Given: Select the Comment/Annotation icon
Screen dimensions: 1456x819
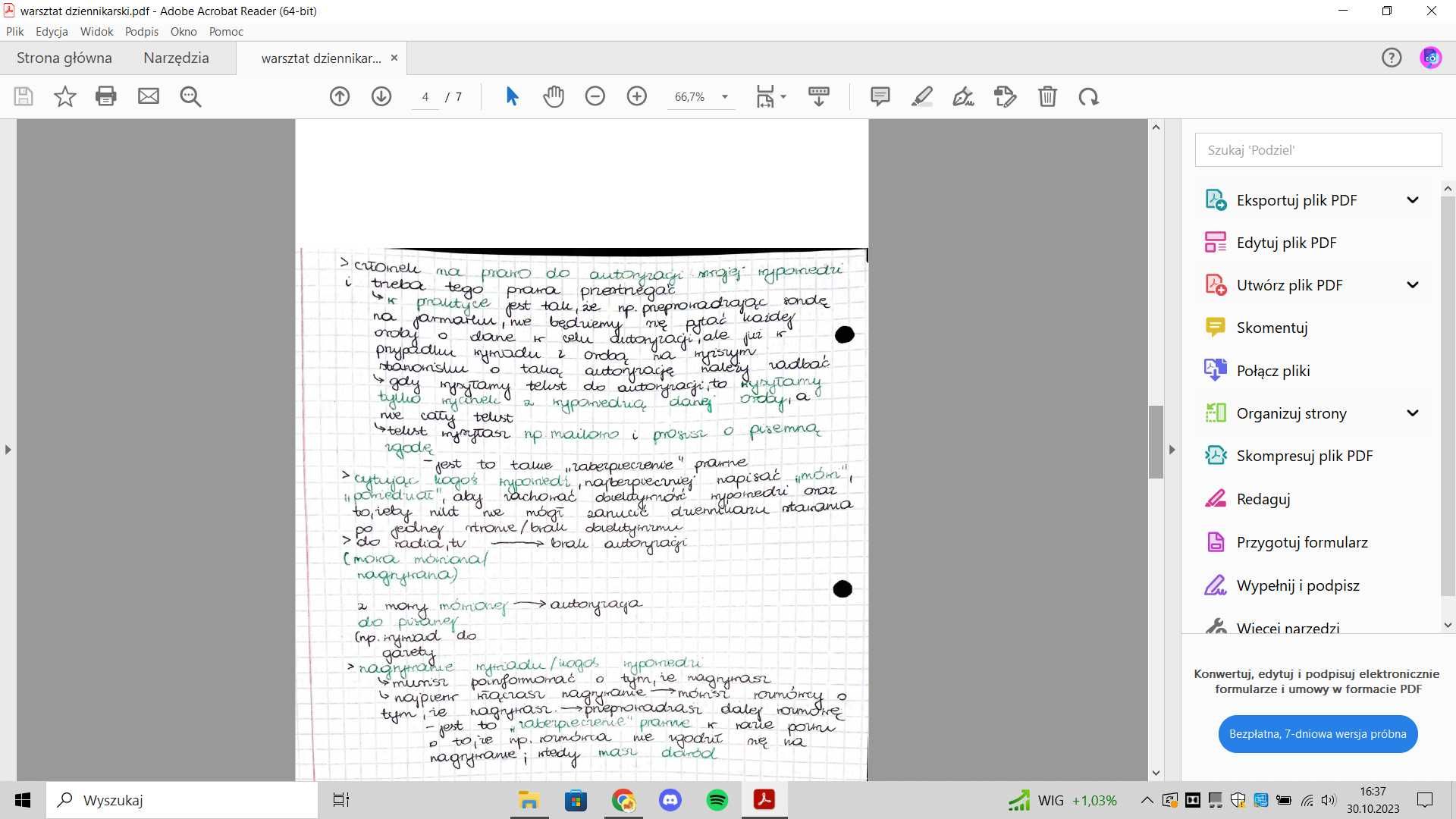Looking at the screenshot, I should [x=879, y=95].
